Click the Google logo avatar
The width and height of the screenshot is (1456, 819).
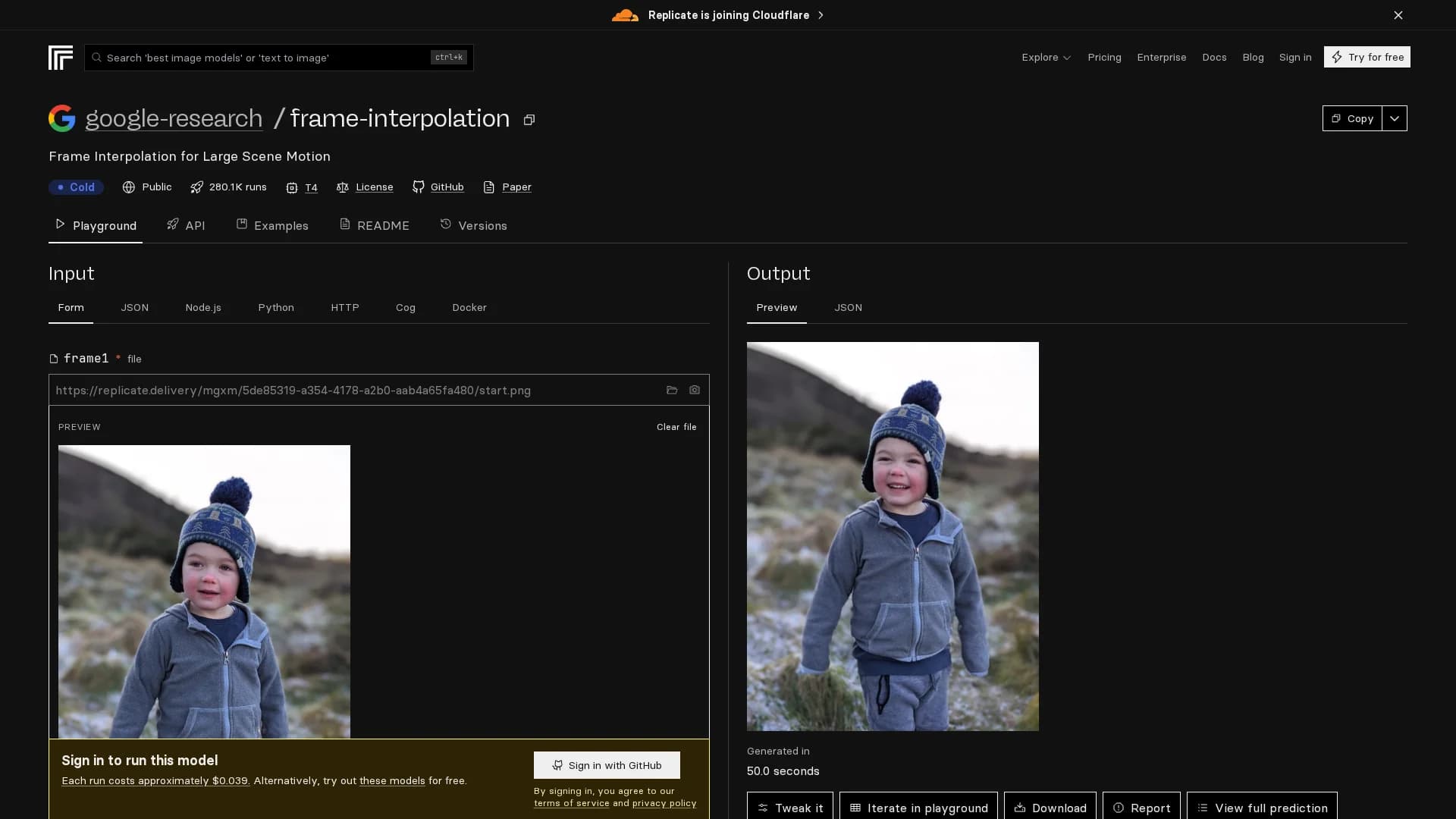pyautogui.click(x=62, y=118)
